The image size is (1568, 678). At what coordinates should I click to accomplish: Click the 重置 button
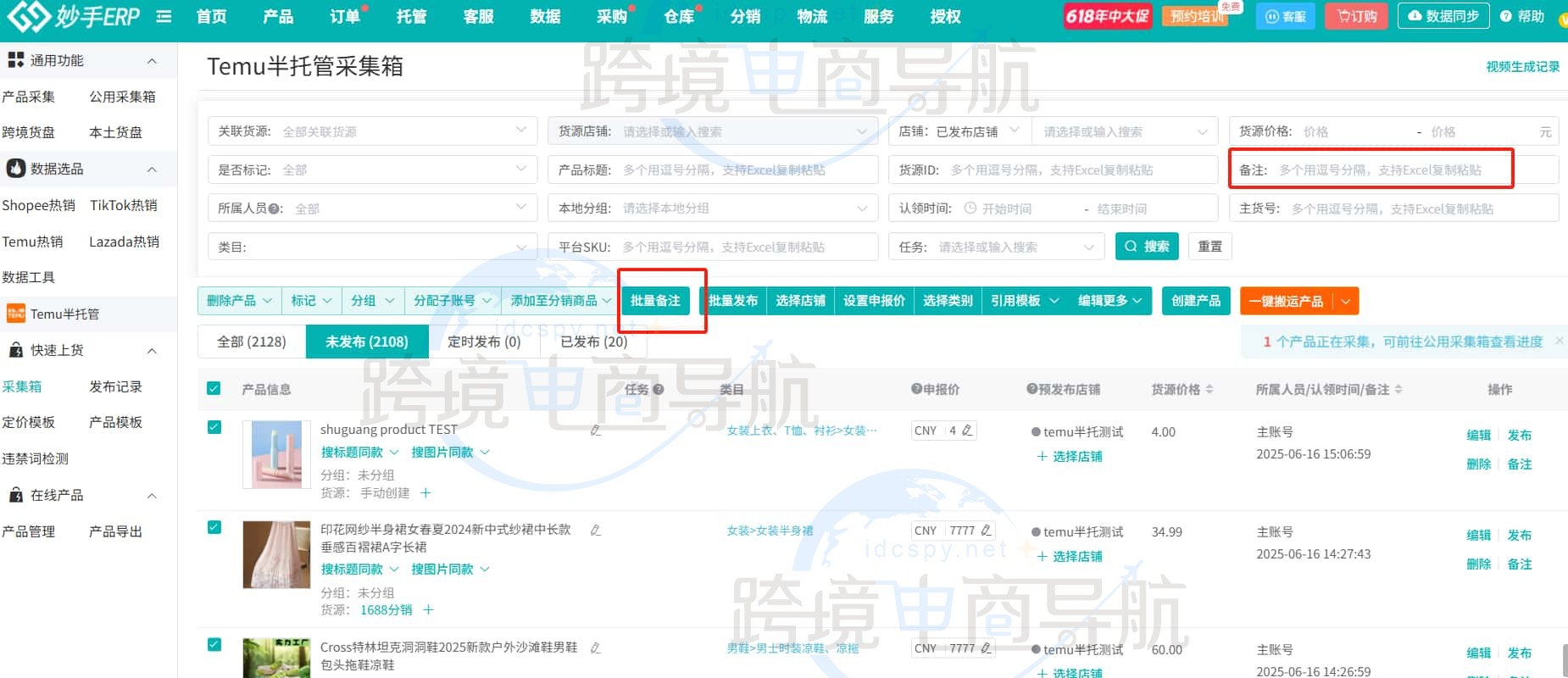click(1210, 247)
